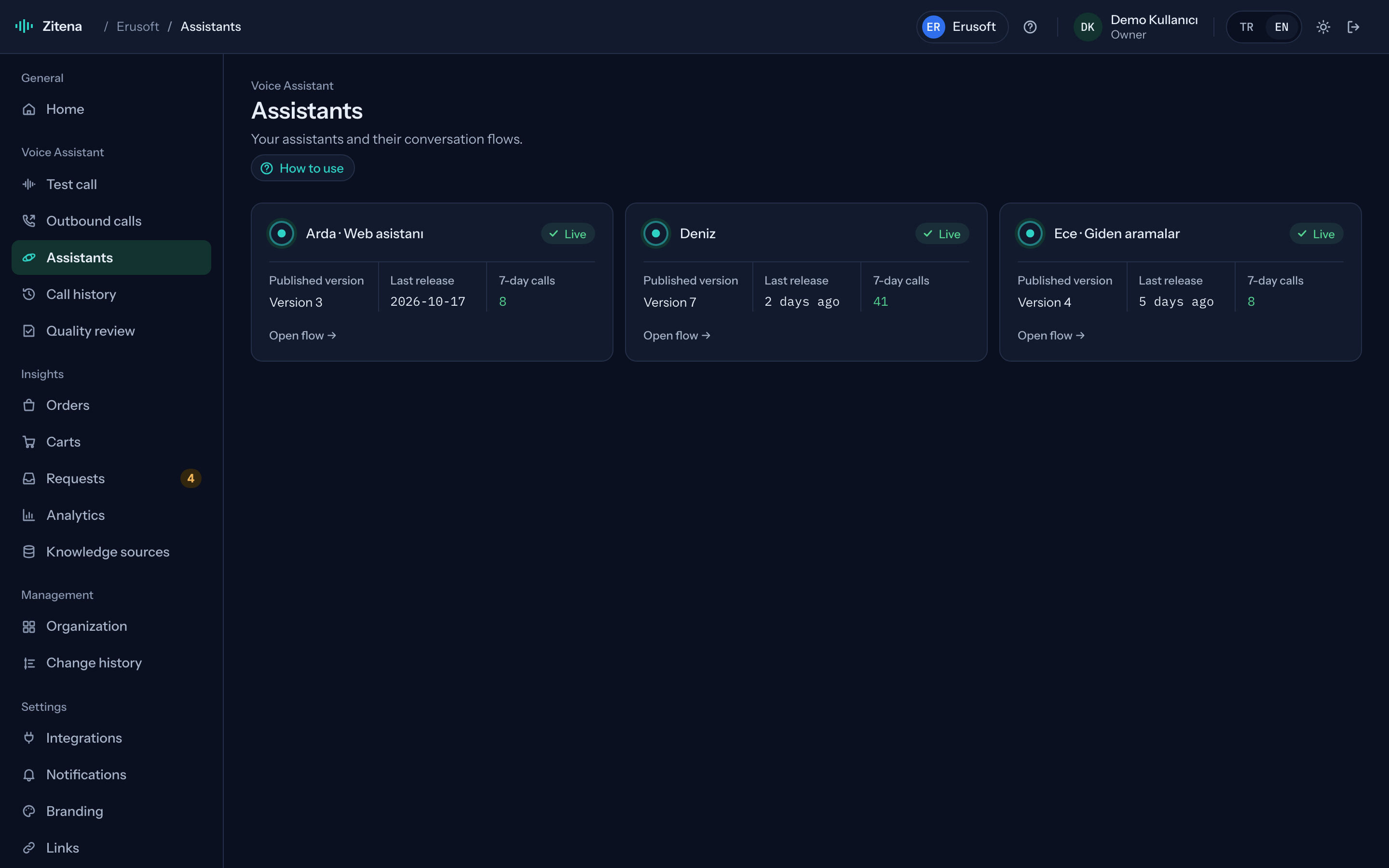The image size is (1389, 868).
Task: Open the help question-mark icon in header
Action: pyautogui.click(x=1030, y=27)
